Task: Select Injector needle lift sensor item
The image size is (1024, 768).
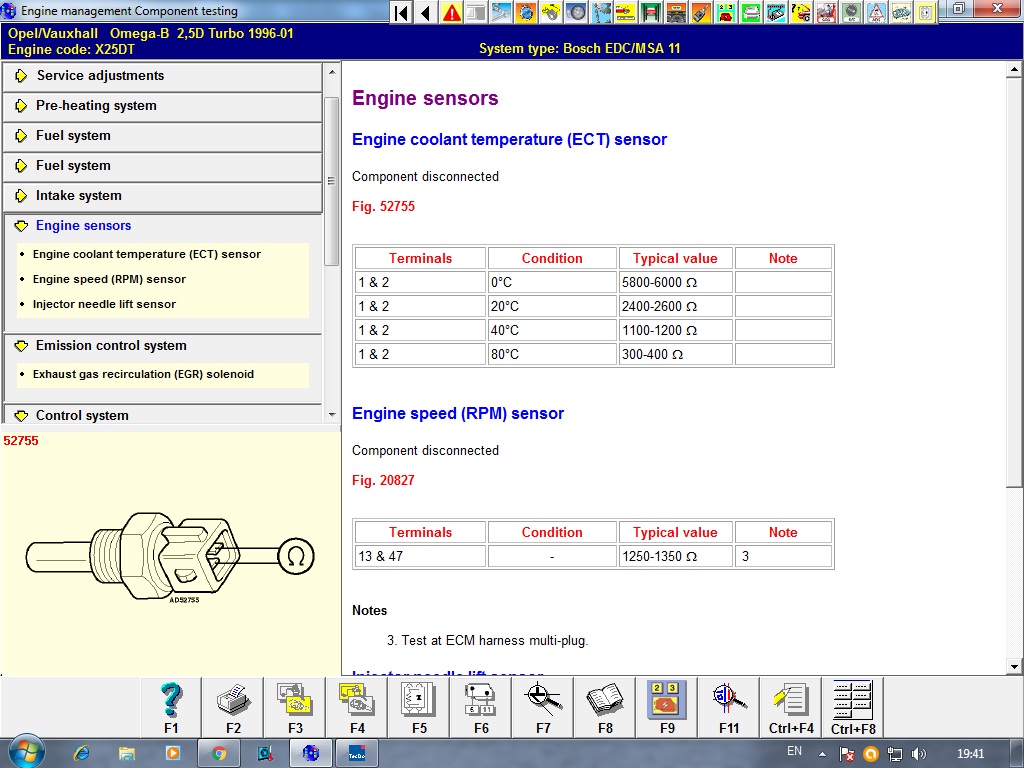Action: (104, 304)
